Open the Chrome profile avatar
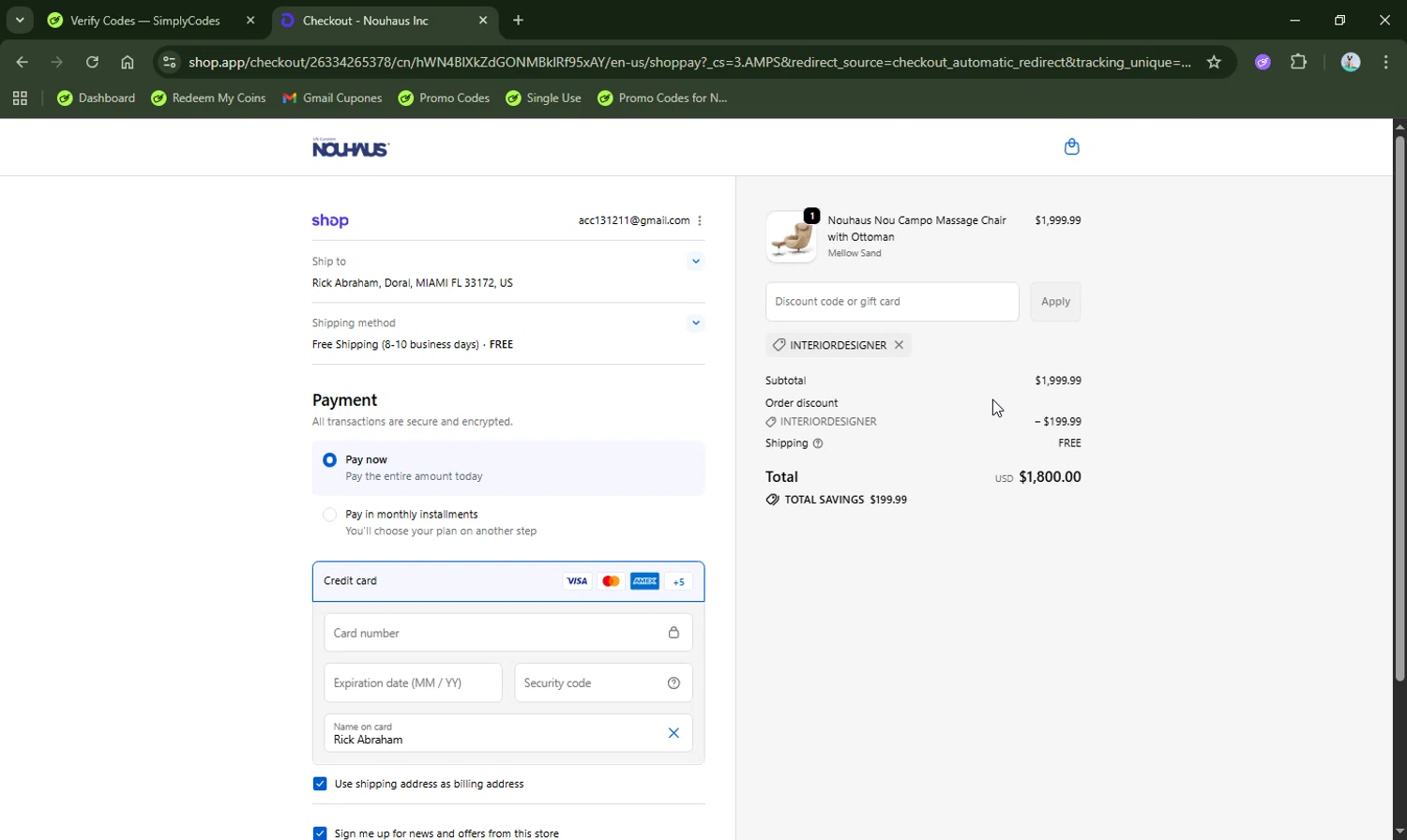This screenshot has height=840, width=1407. 1351,62
